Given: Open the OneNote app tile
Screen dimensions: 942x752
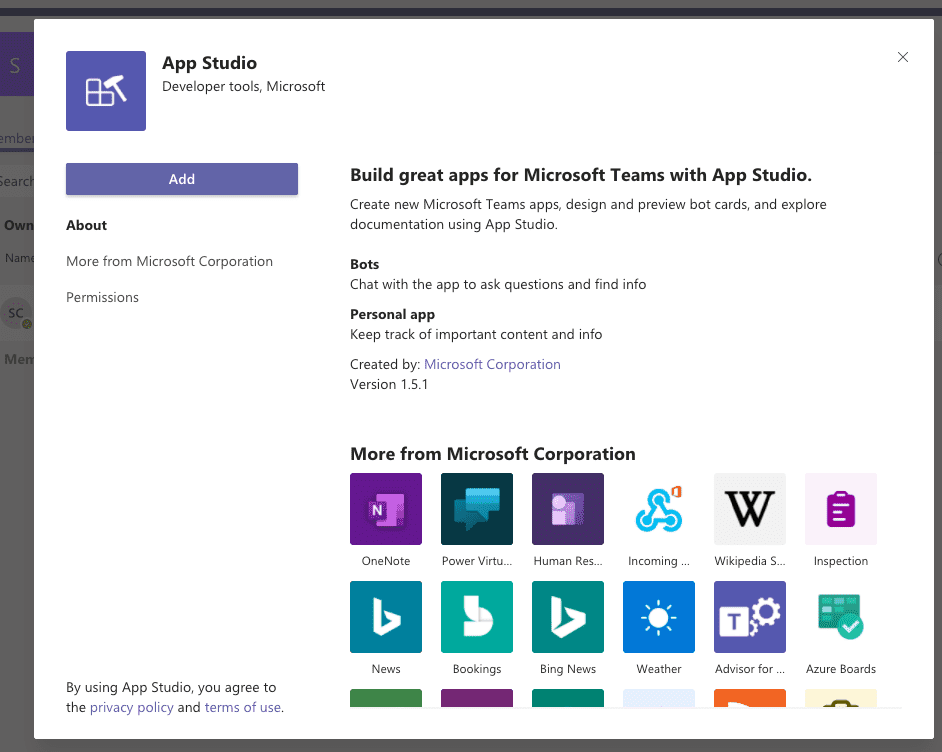Looking at the screenshot, I should (x=386, y=509).
